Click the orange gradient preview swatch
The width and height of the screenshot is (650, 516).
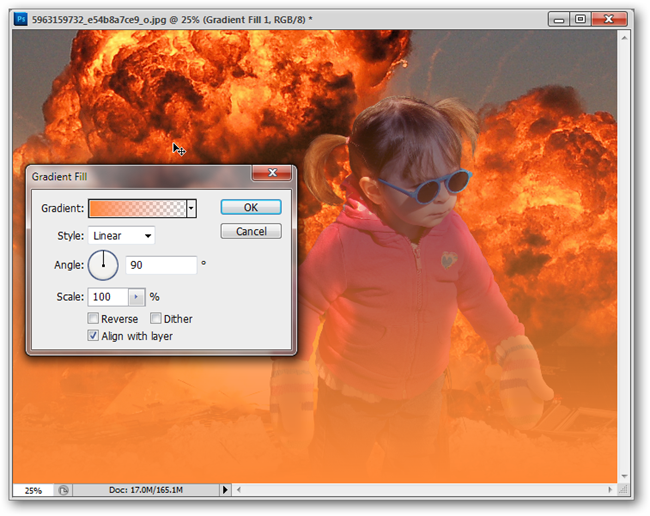point(138,208)
